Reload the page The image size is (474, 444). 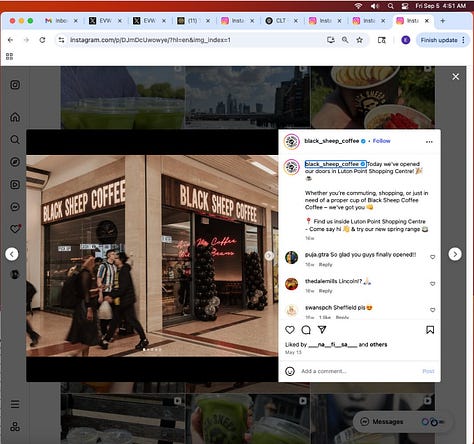(x=42, y=40)
